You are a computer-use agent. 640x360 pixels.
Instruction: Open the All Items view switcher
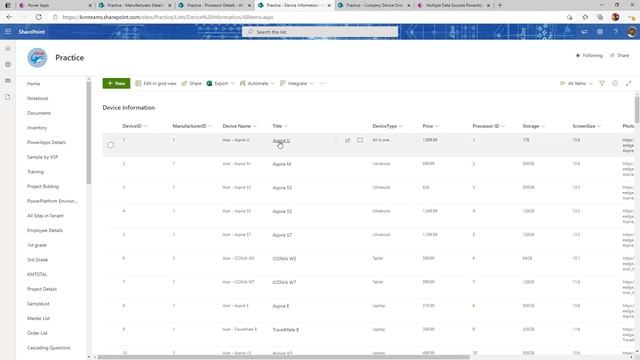(576, 83)
